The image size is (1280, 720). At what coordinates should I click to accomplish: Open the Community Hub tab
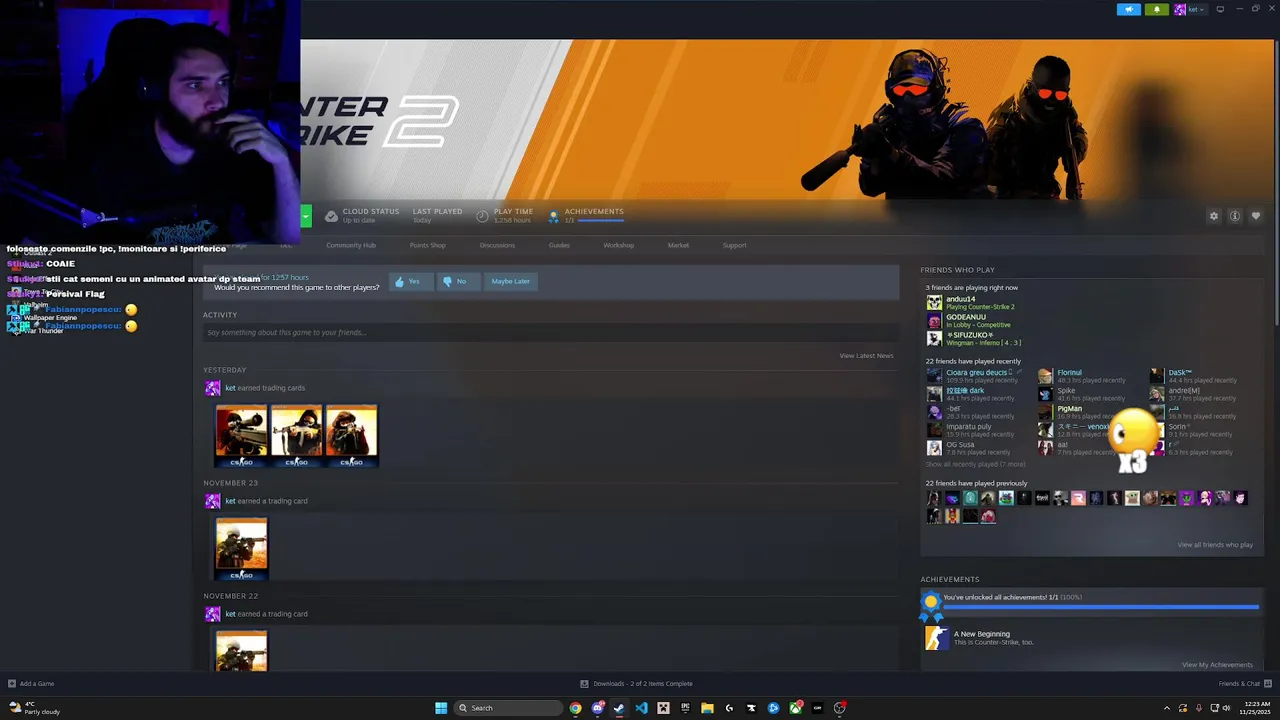pos(351,245)
